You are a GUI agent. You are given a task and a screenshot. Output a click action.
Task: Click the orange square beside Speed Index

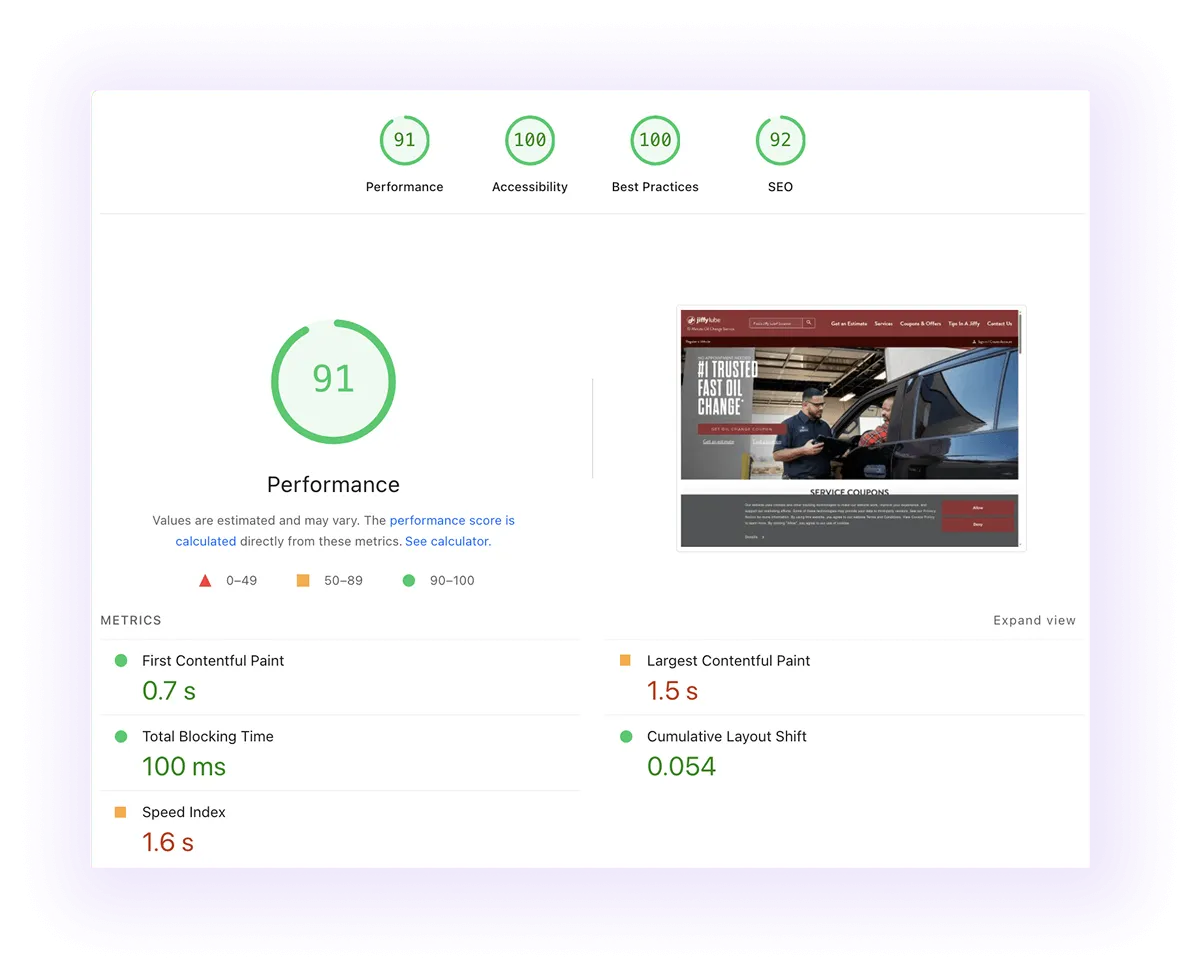tap(122, 812)
